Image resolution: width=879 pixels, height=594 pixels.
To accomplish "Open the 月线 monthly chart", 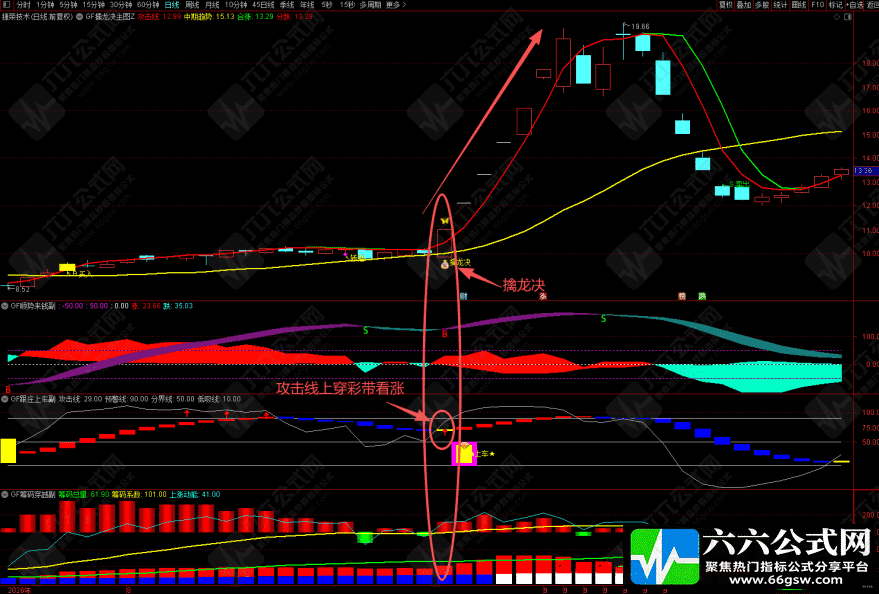I will [x=212, y=4].
